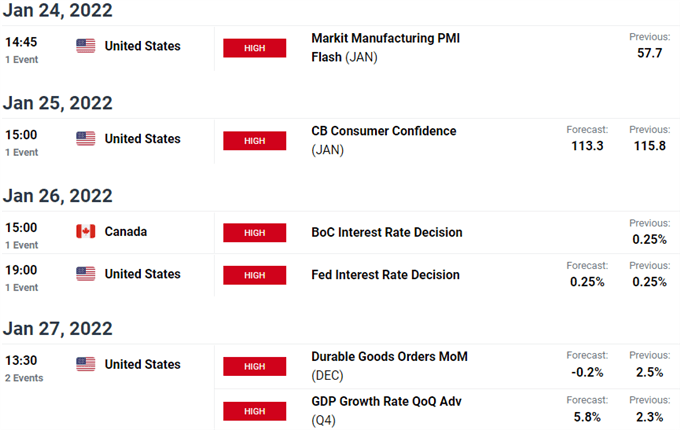Select the Canada flag icon
The height and width of the screenshot is (430, 680).
pos(86,232)
